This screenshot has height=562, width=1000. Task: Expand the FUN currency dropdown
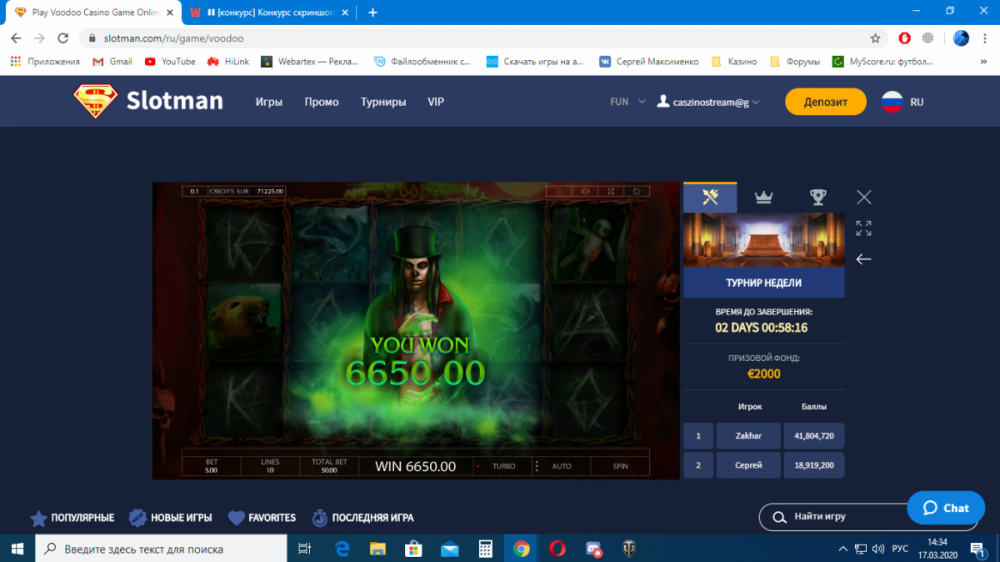[x=628, y=102]
